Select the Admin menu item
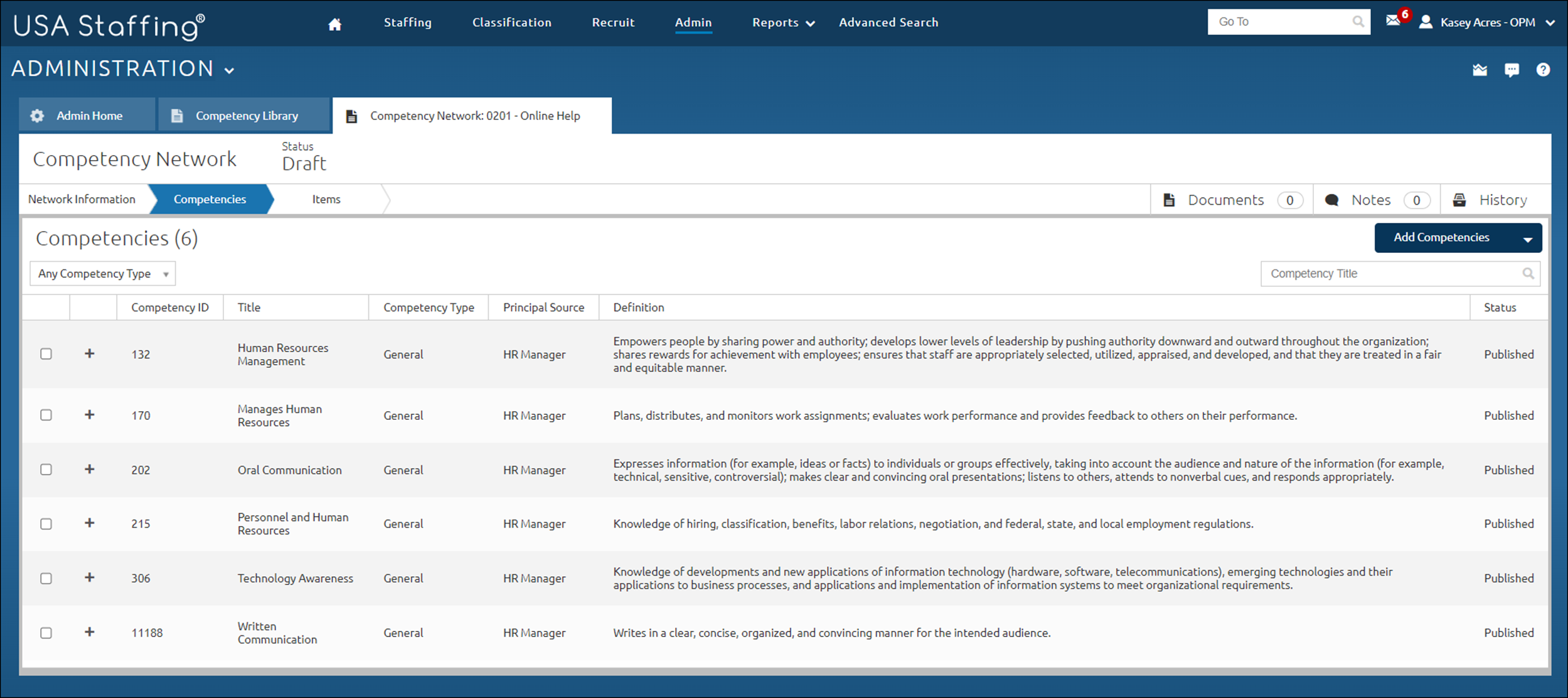 [x=693, y=21]
